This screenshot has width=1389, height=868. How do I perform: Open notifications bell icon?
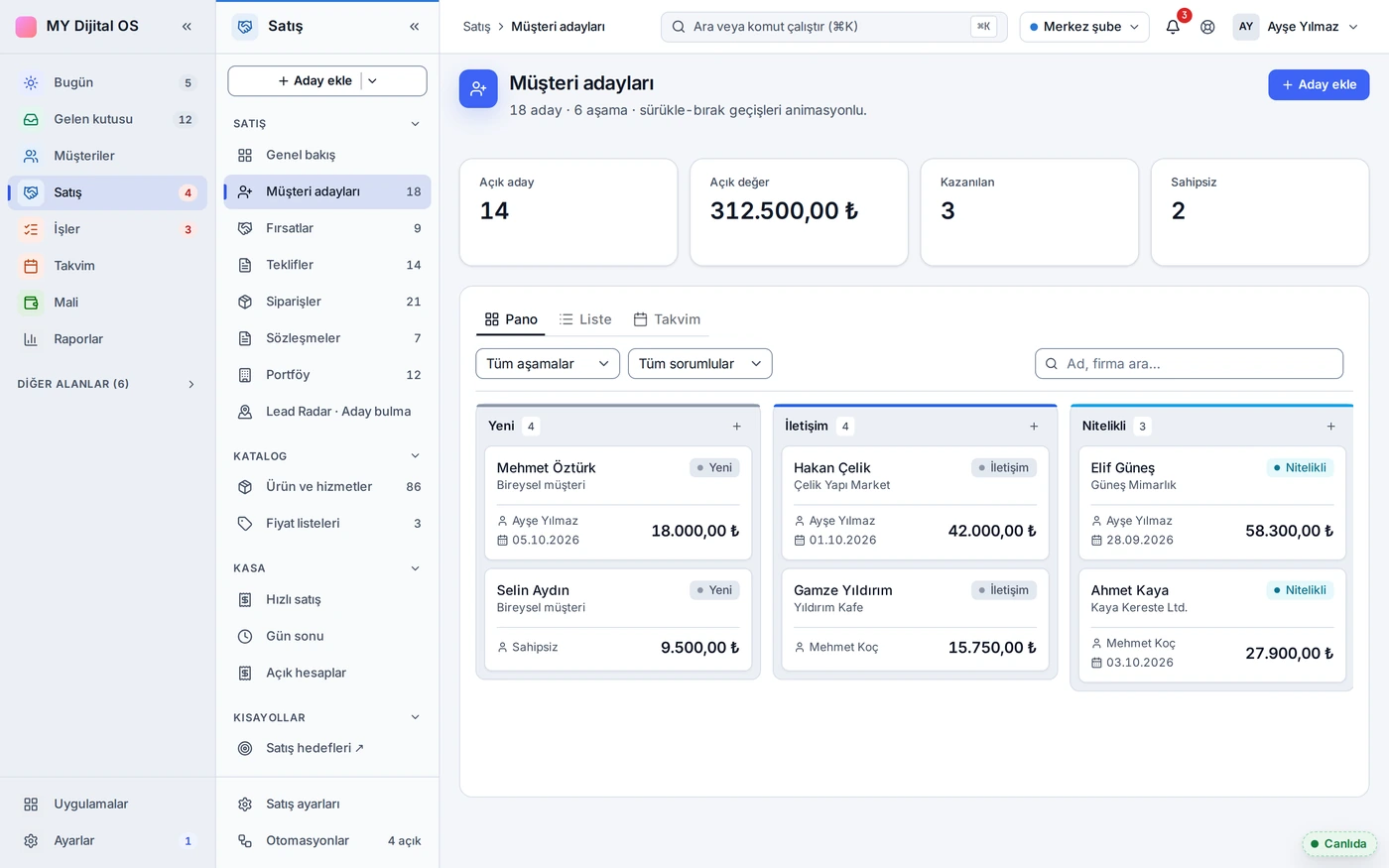point(1173,27)
